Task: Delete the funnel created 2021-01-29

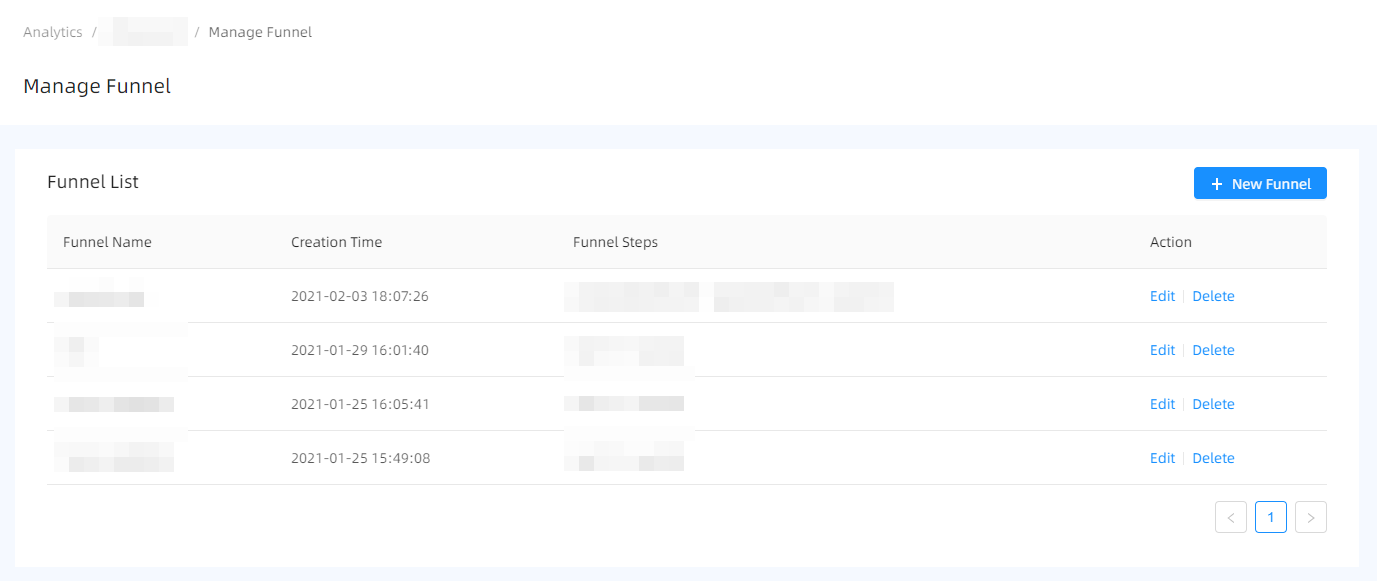Action: click(1213, 350)
